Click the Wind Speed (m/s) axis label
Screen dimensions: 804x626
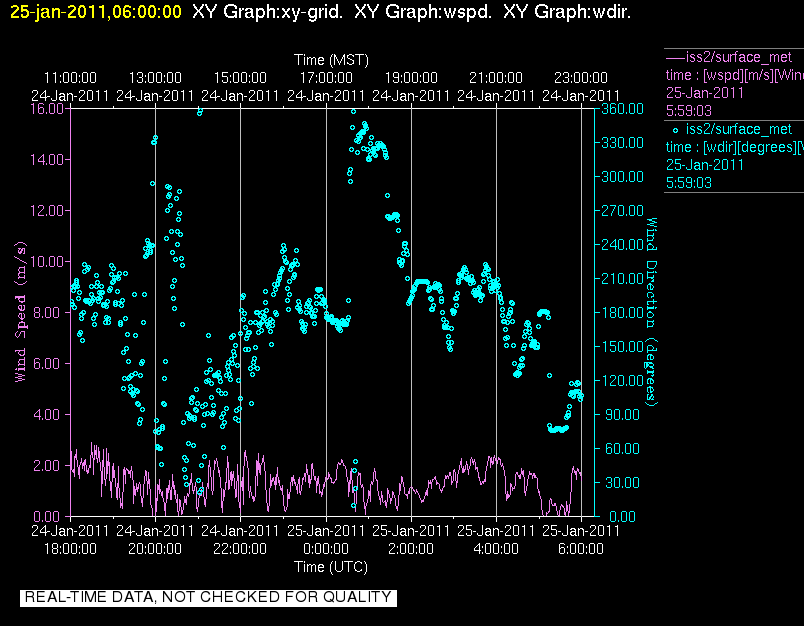pyautogui.click(x=20, y=312)
